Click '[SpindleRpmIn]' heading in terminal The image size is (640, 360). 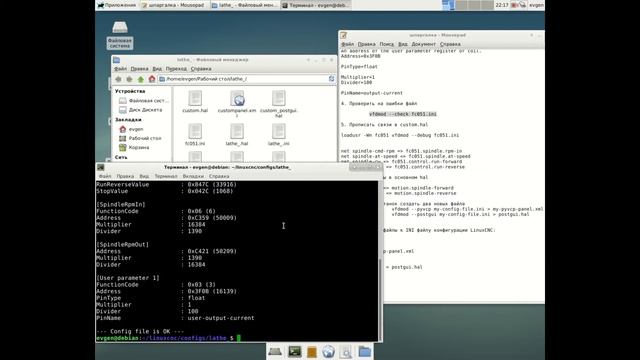click(x=121, y=204)
